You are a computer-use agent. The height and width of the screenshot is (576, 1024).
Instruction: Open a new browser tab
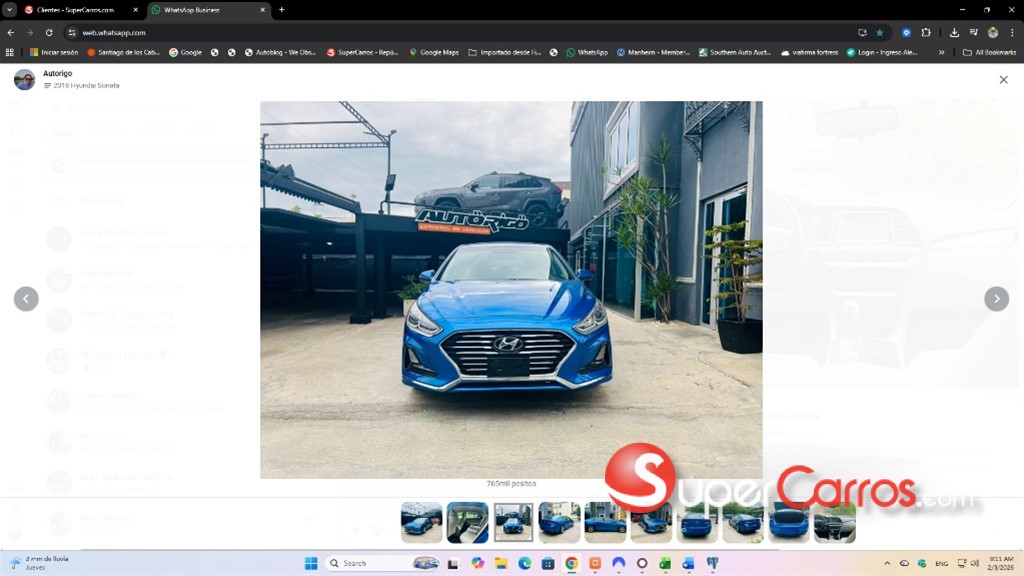282,10
